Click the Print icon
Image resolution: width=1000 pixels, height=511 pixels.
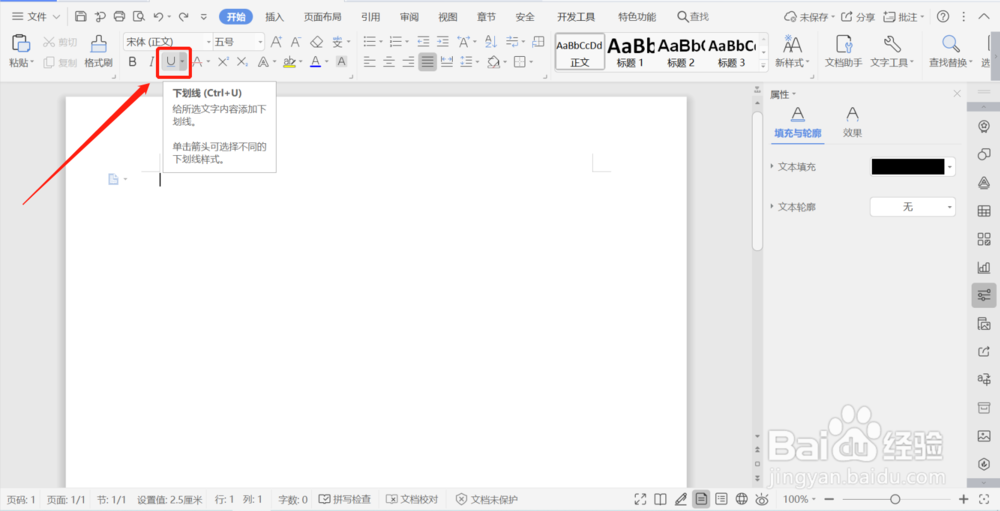(x=119, y=17)
